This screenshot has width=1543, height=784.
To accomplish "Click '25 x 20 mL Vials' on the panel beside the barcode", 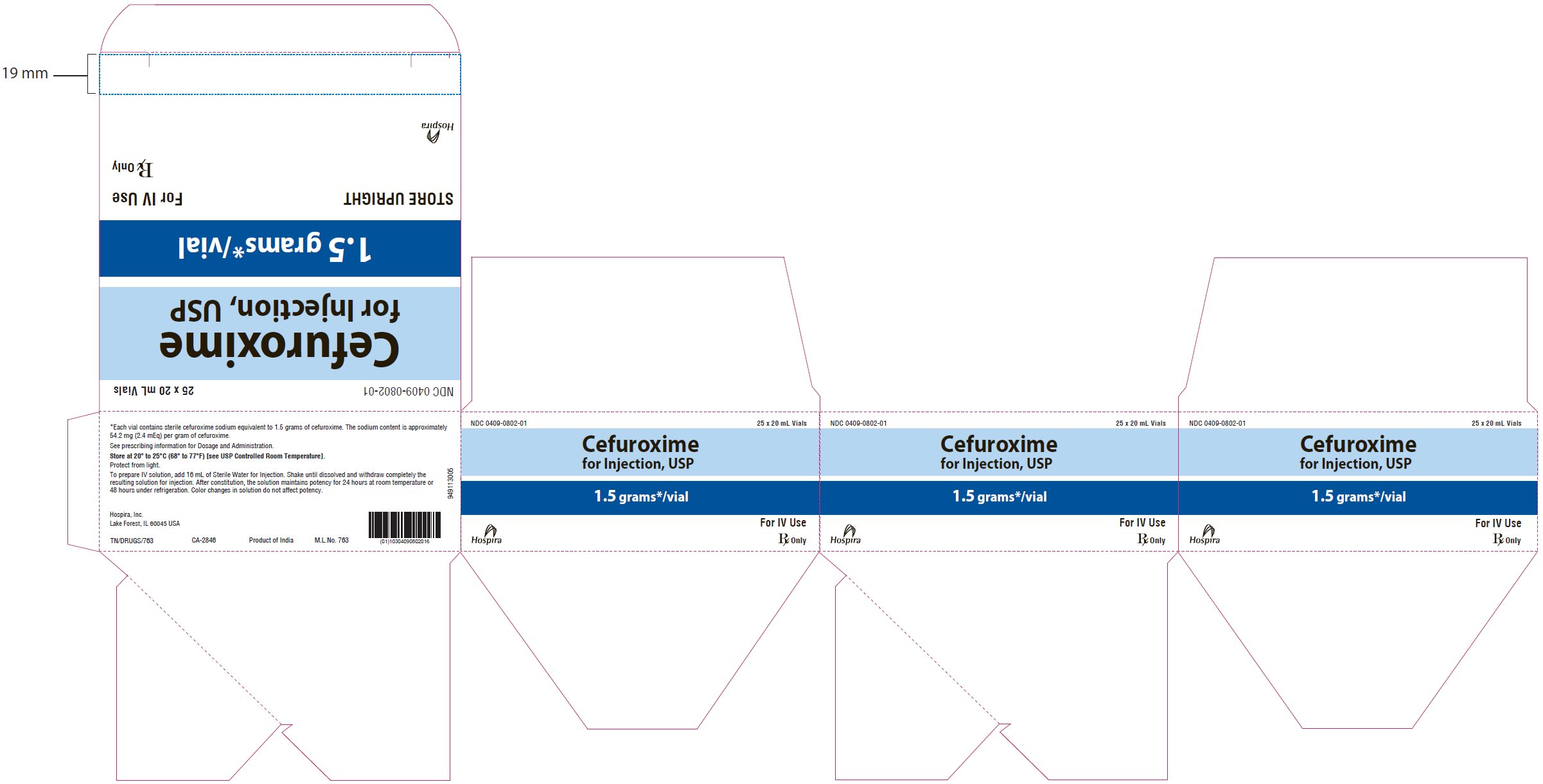I will [x=782, y=423].
